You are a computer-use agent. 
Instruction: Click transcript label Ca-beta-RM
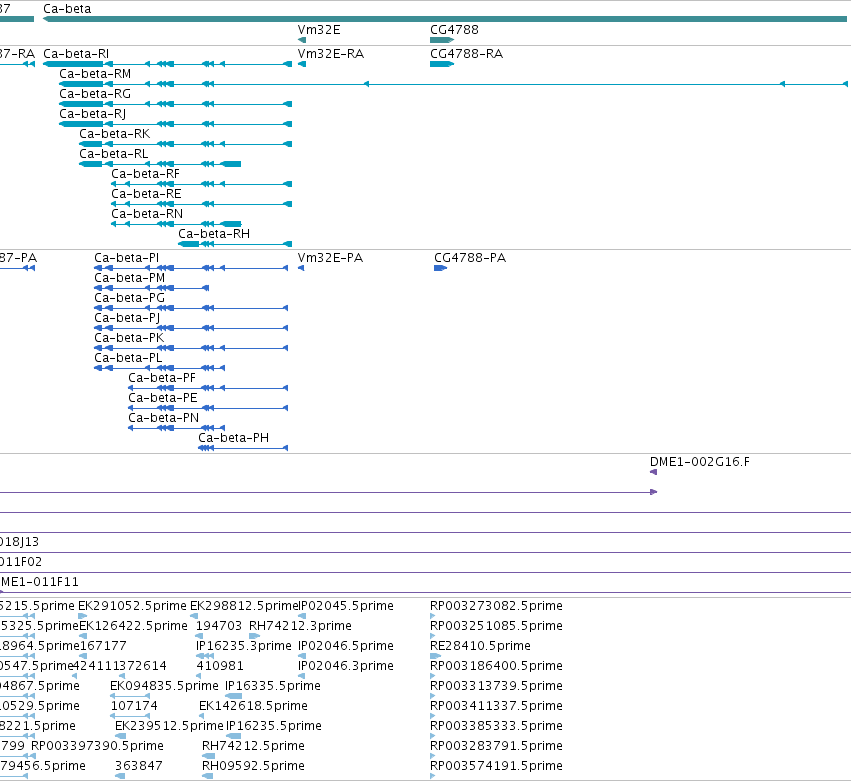coord(95,74)
